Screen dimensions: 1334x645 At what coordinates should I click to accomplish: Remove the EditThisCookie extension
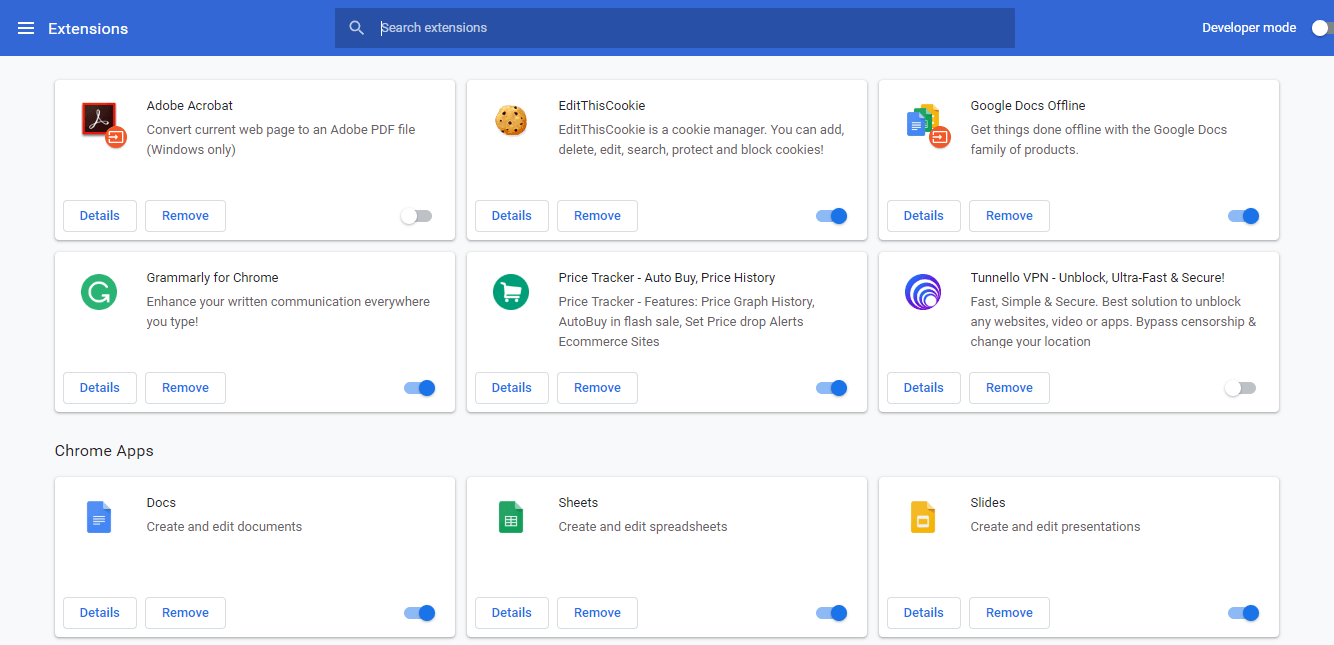pos(597,216)
